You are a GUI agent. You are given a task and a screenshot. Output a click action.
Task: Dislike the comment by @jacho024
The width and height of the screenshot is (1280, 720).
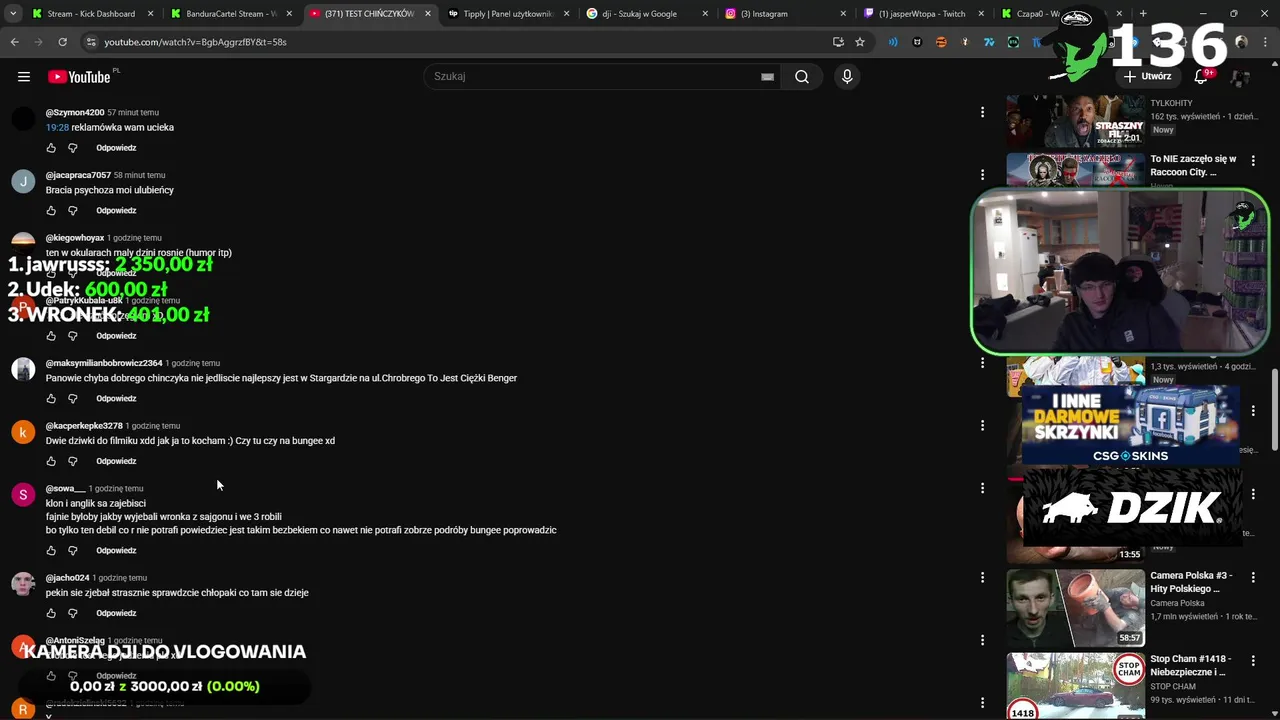click(73, 613)
